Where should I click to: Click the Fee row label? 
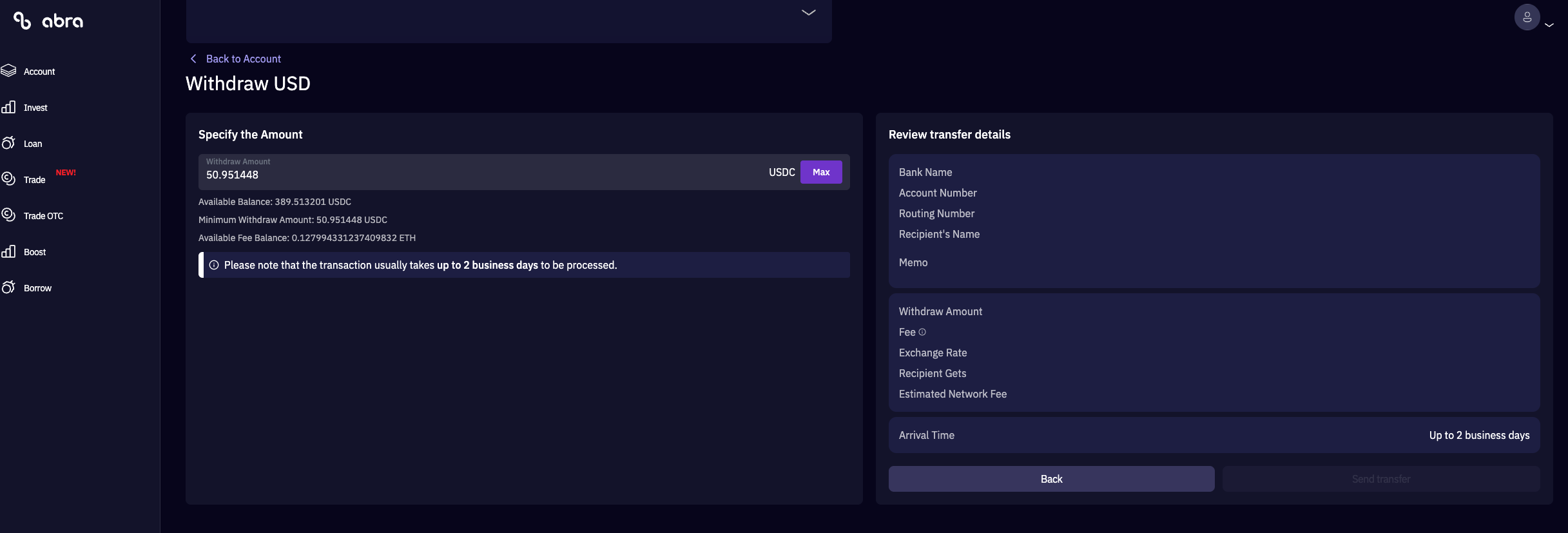907,332
